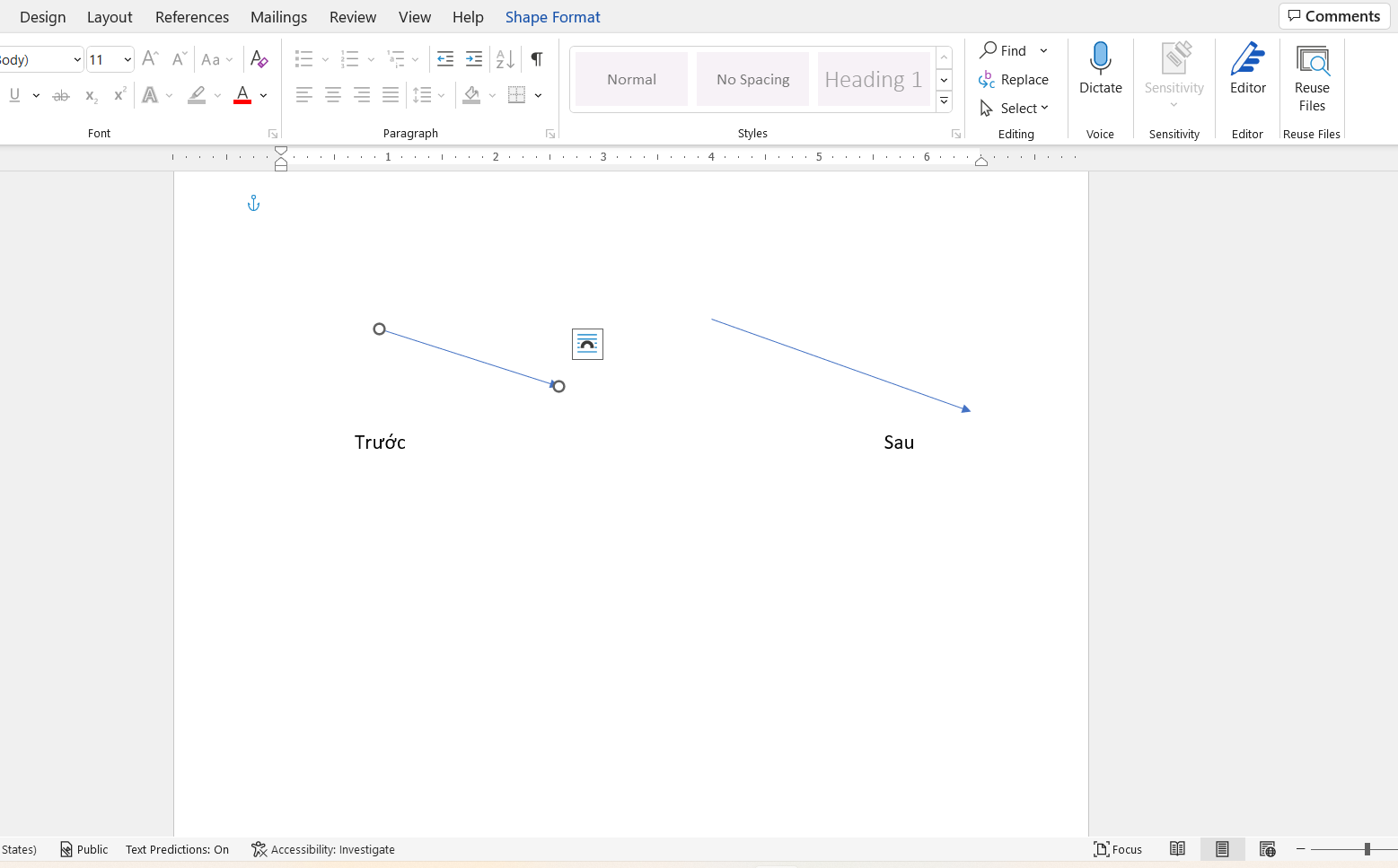Expand the Styles gallery more arrow
This screenshot has width=1398, height=868.
pos(944,101)
